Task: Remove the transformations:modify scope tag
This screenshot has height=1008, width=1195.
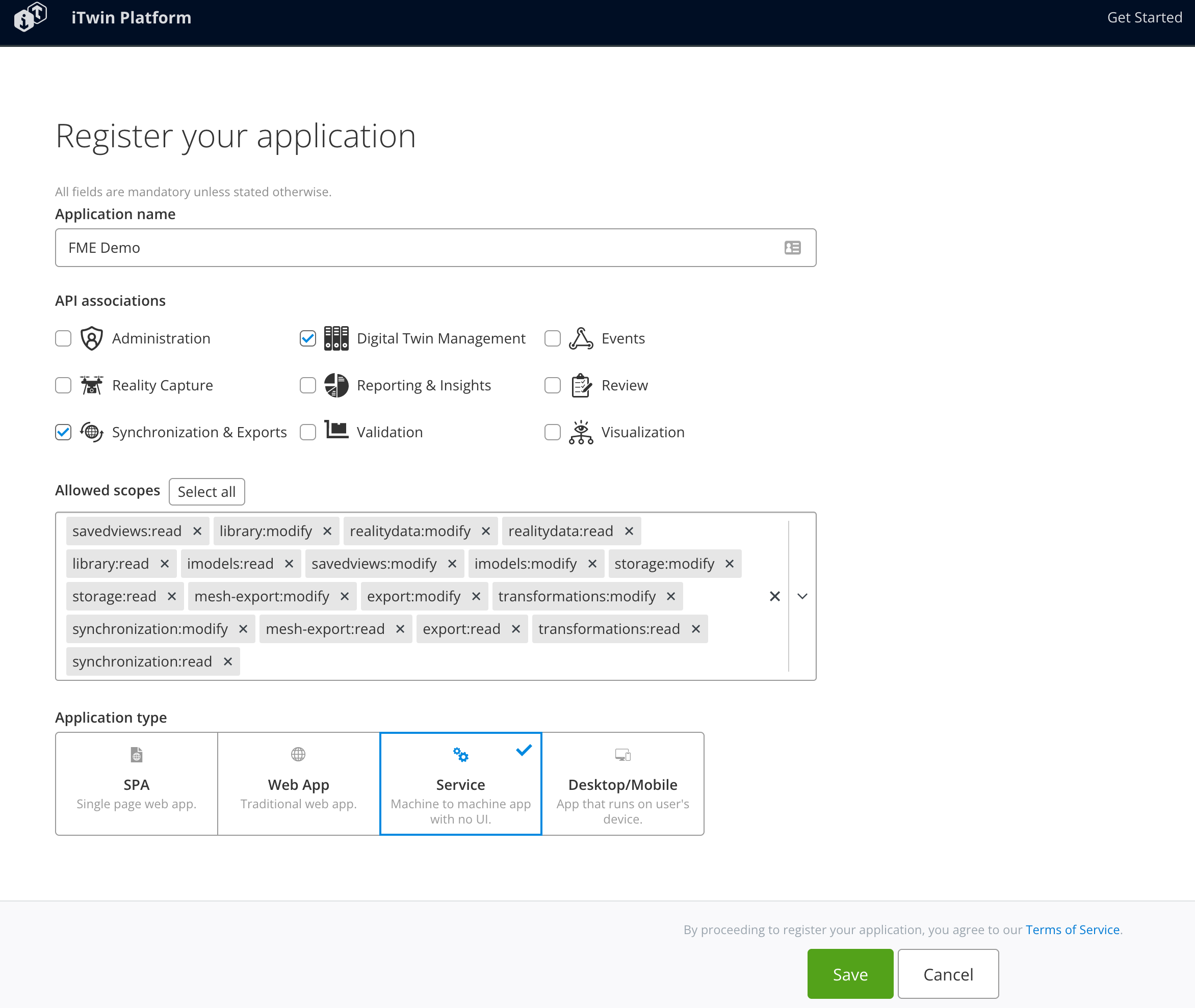Action: [671, 596]
